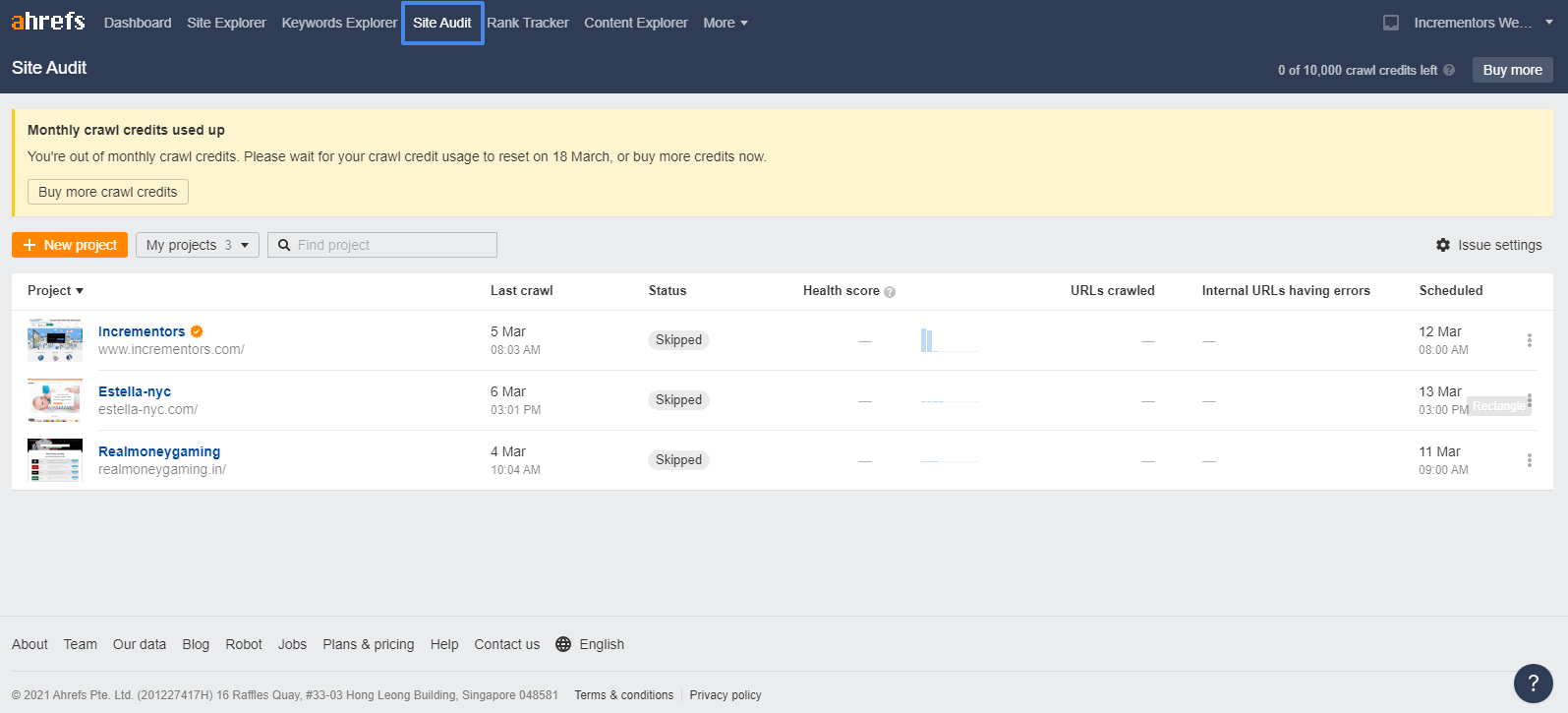Change language via English link
This screenshot has width=1568, height=713.
(x=602, y=644)
